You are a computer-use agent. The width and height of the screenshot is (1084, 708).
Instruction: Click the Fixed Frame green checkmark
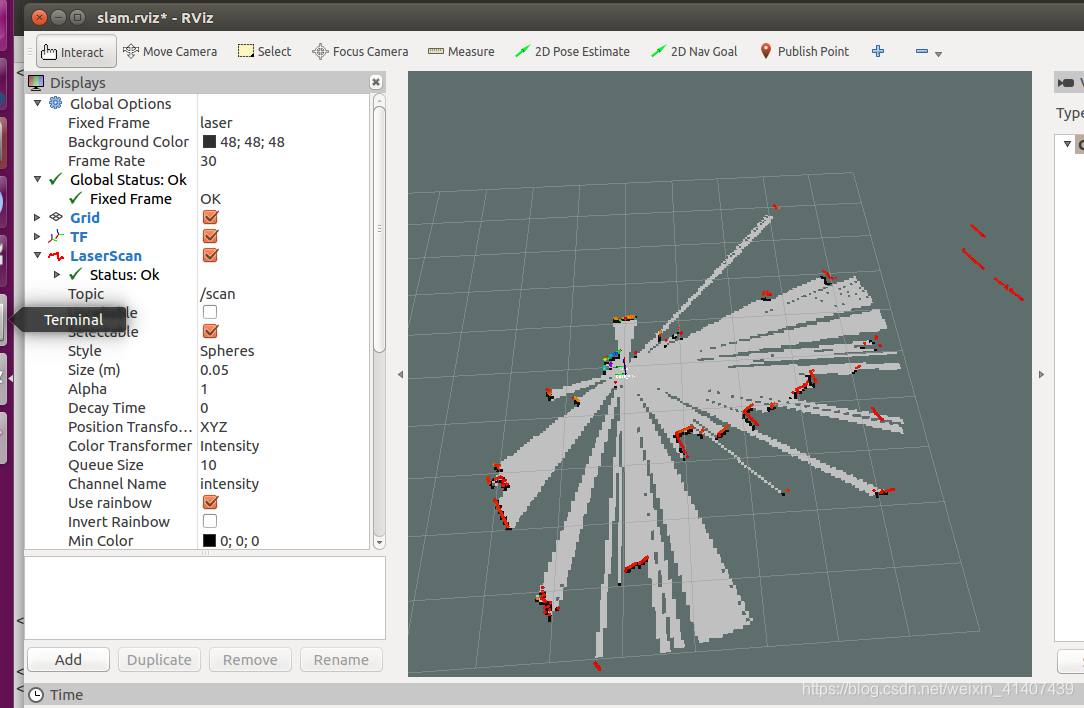[76, 198]
